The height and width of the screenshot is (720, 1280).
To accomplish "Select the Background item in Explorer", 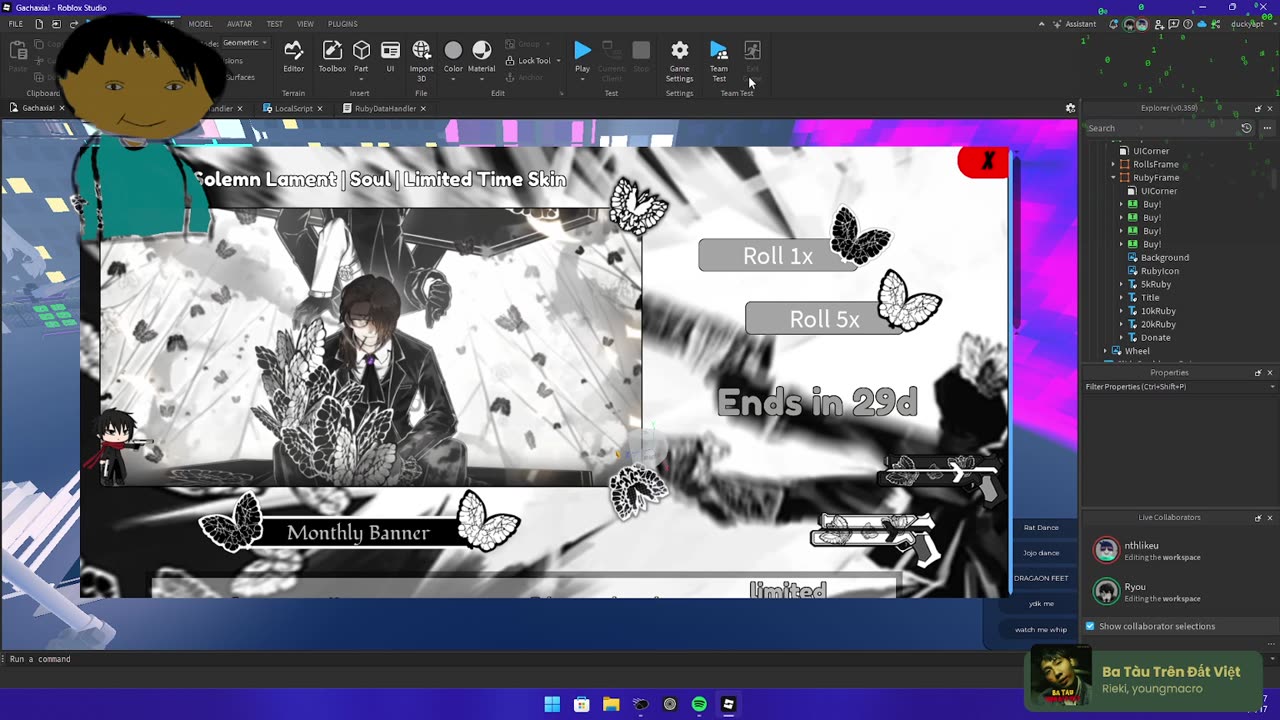I will coord(1164,258).
